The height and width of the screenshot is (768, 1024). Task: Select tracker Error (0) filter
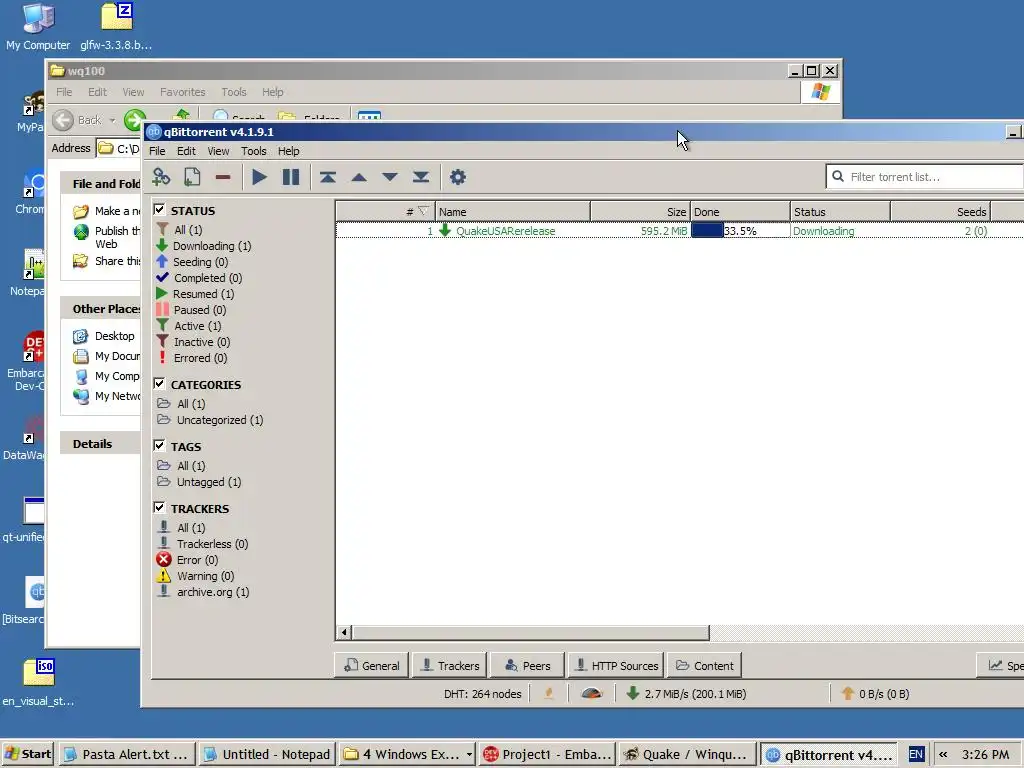click(x=187, y=560)
